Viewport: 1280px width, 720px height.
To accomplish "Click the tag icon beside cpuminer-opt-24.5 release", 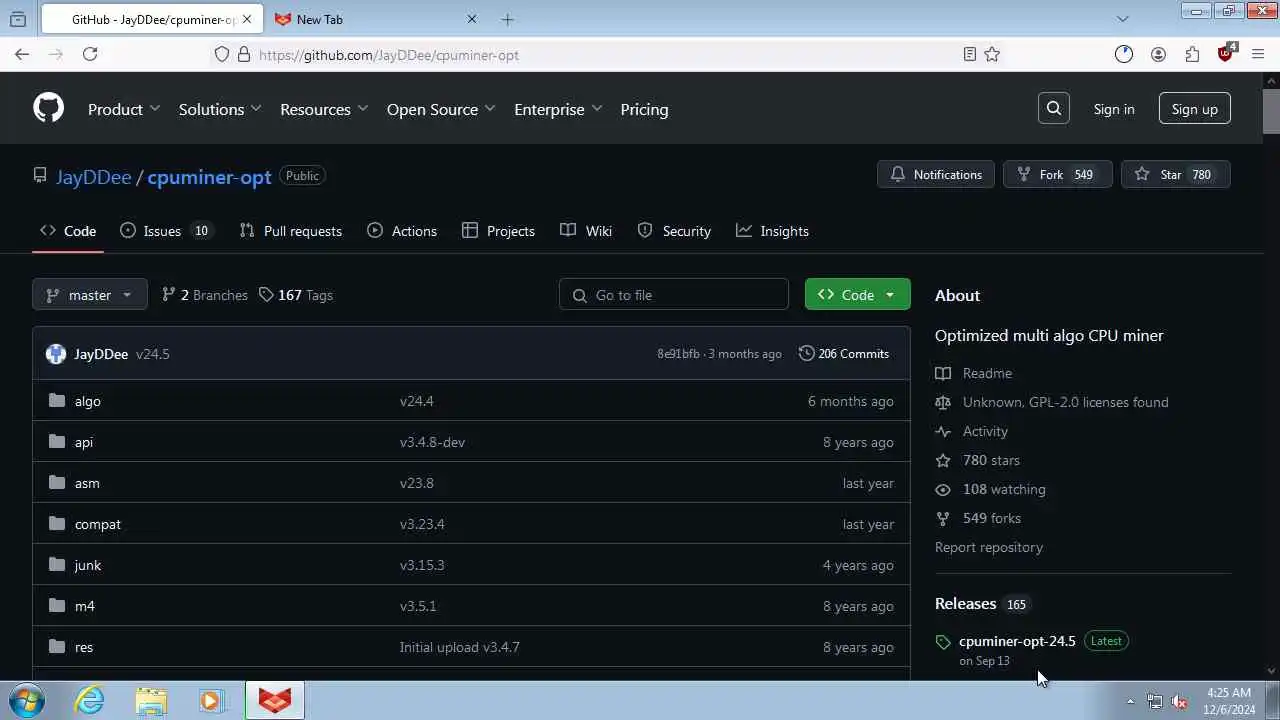I will tap(943, 642).
